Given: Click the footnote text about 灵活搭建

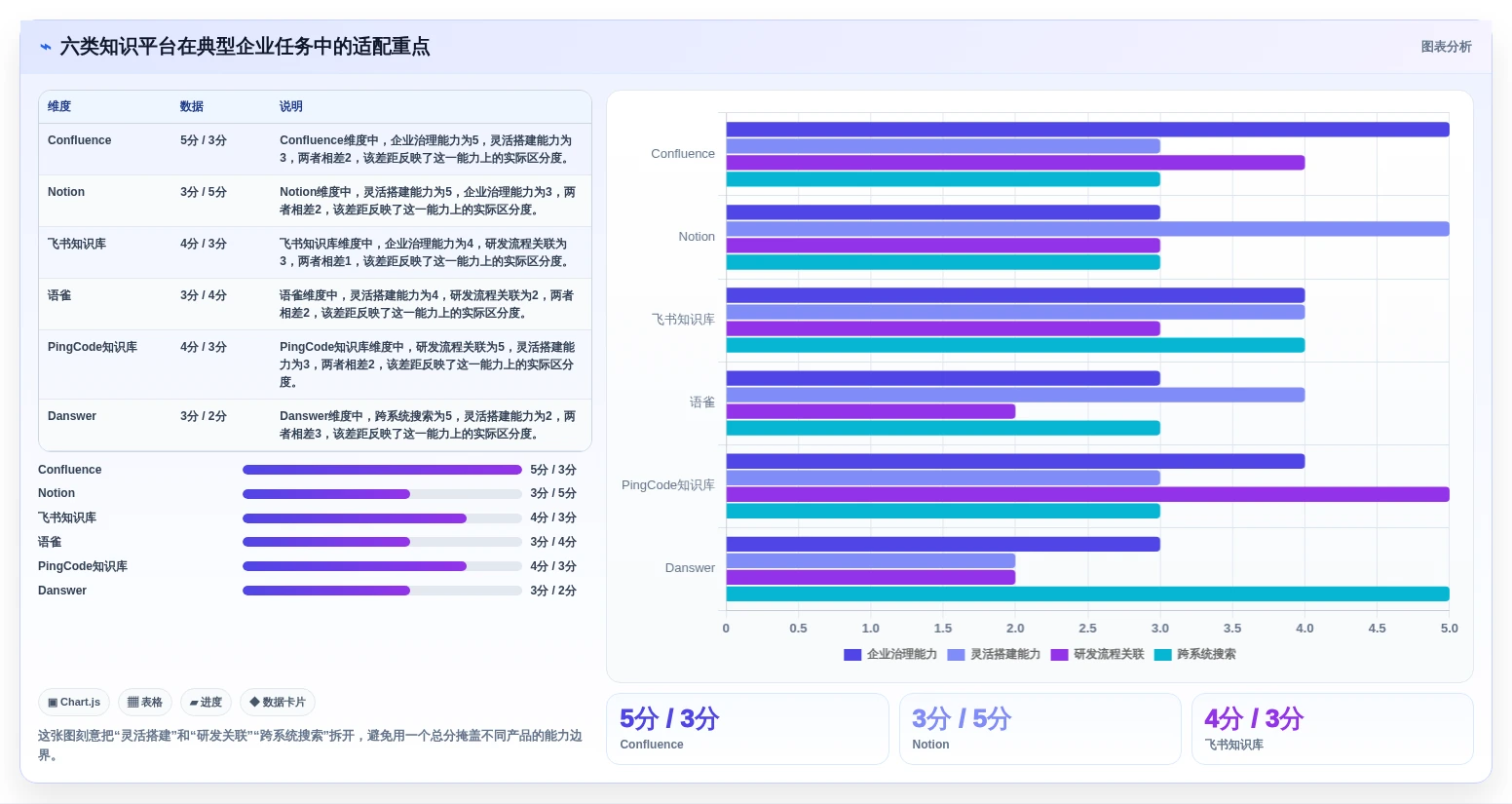Looking at the screenshot, I should [x=310, y=746].
